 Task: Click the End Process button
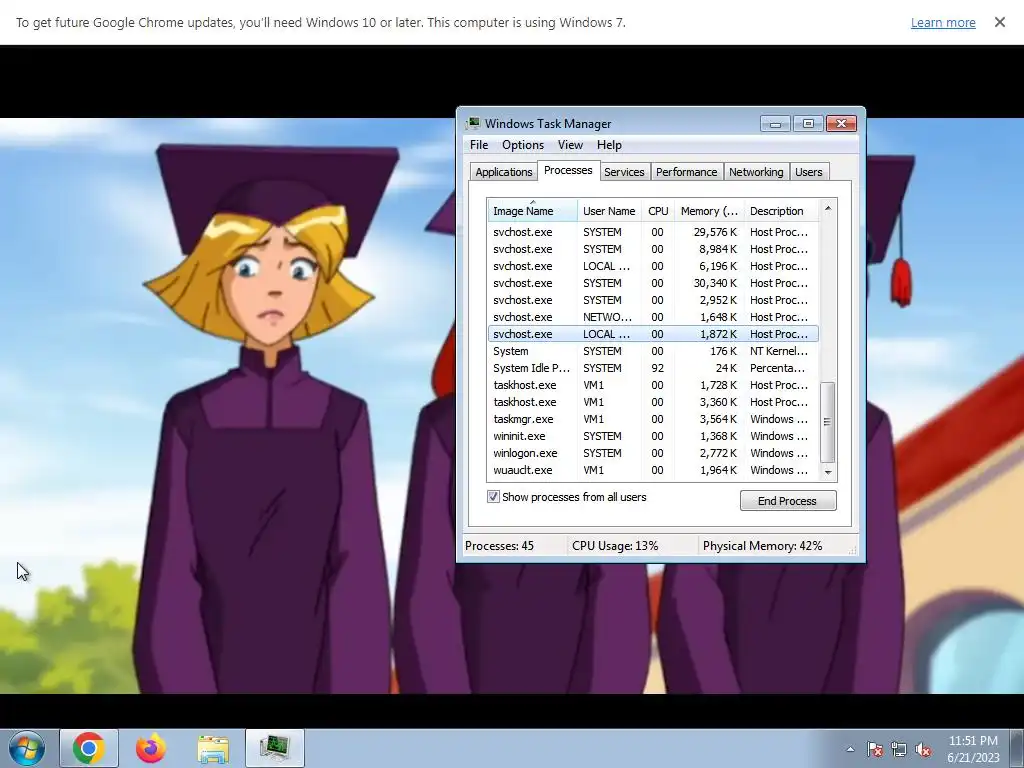(788, 501)
